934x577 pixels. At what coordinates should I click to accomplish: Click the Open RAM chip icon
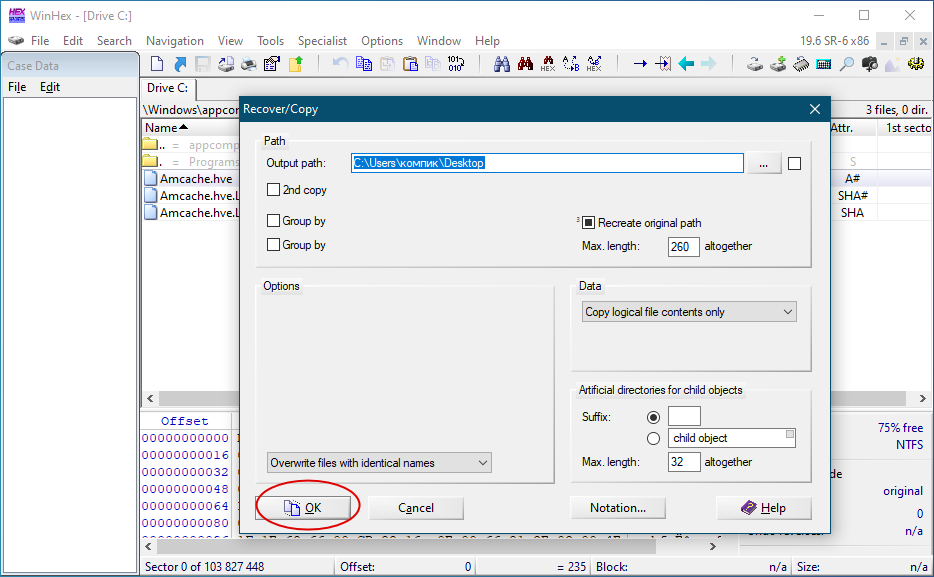(801, 64)
